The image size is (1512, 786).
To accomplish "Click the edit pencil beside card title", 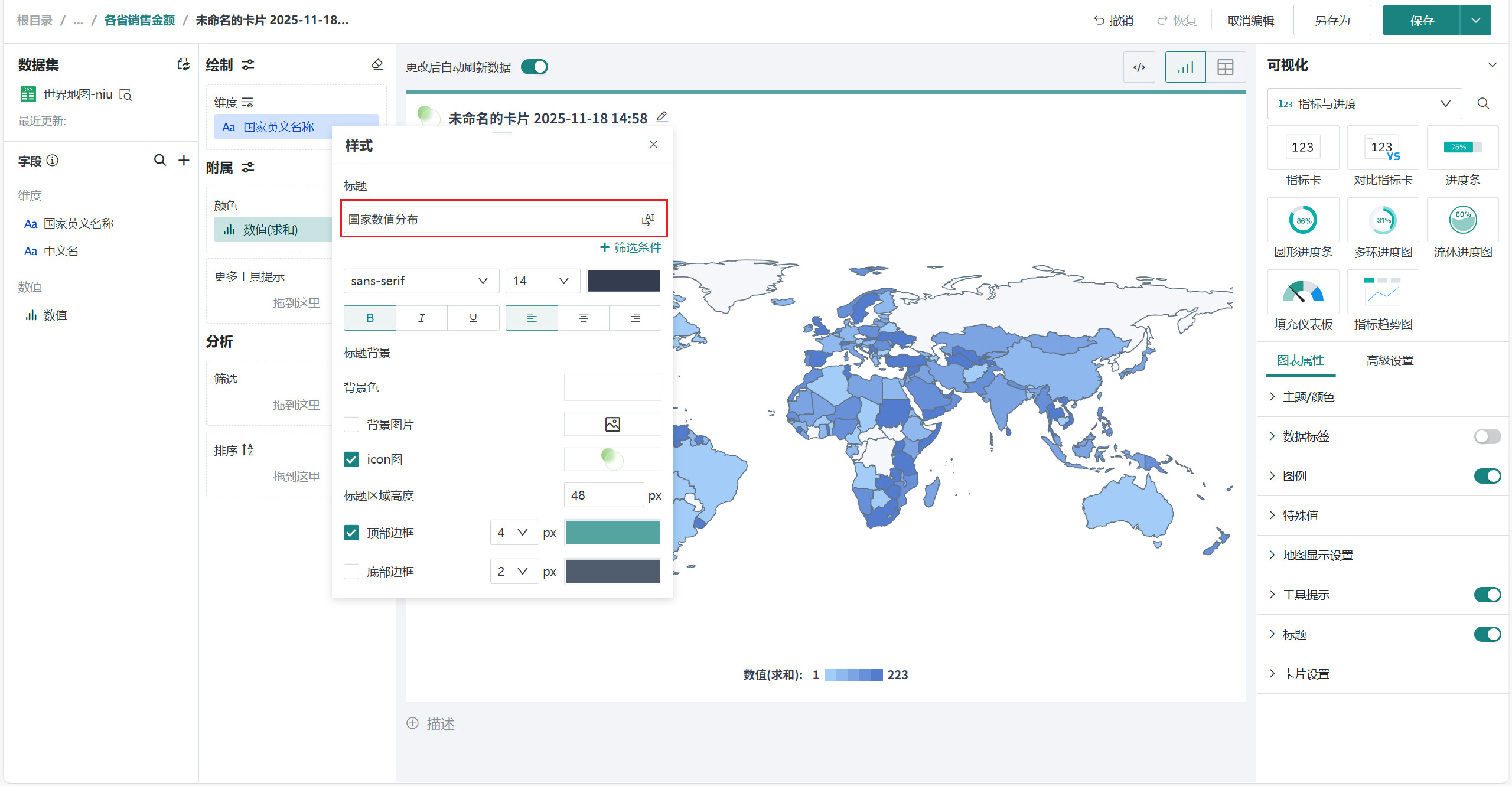I will tap(662, 118).
